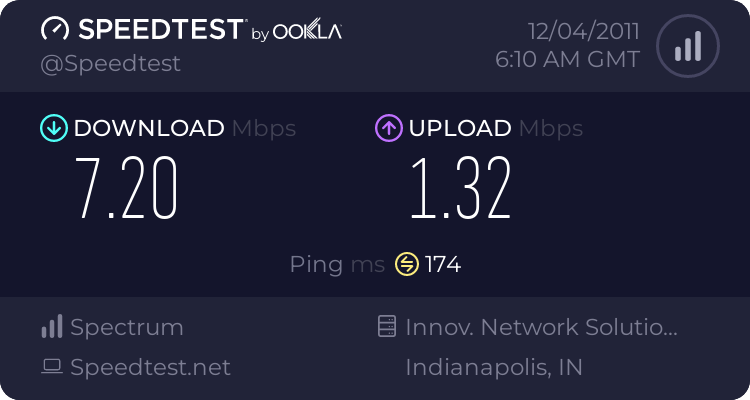Click the Speedtest gauge logo icon
The height and width of the screenshot is (400, 750).
56,29
